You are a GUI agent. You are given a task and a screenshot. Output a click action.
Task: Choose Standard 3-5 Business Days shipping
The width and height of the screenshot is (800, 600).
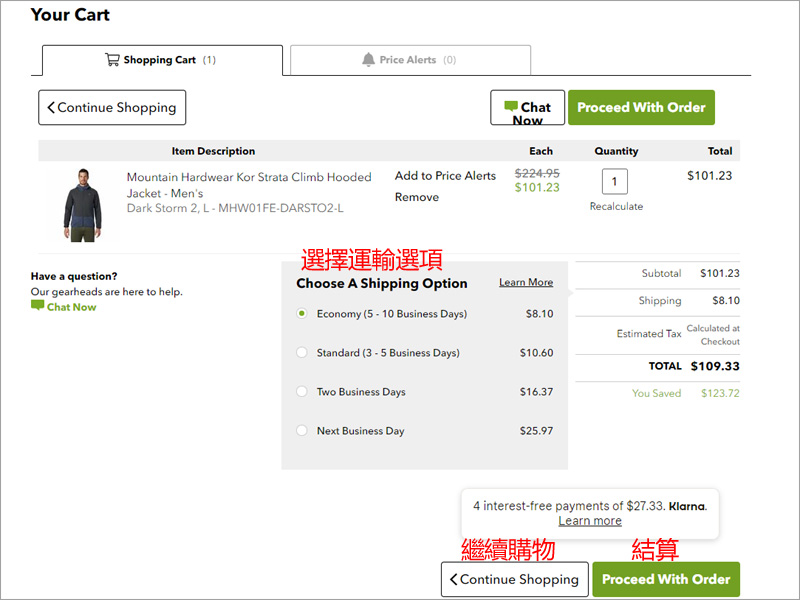tap(302, 353)
